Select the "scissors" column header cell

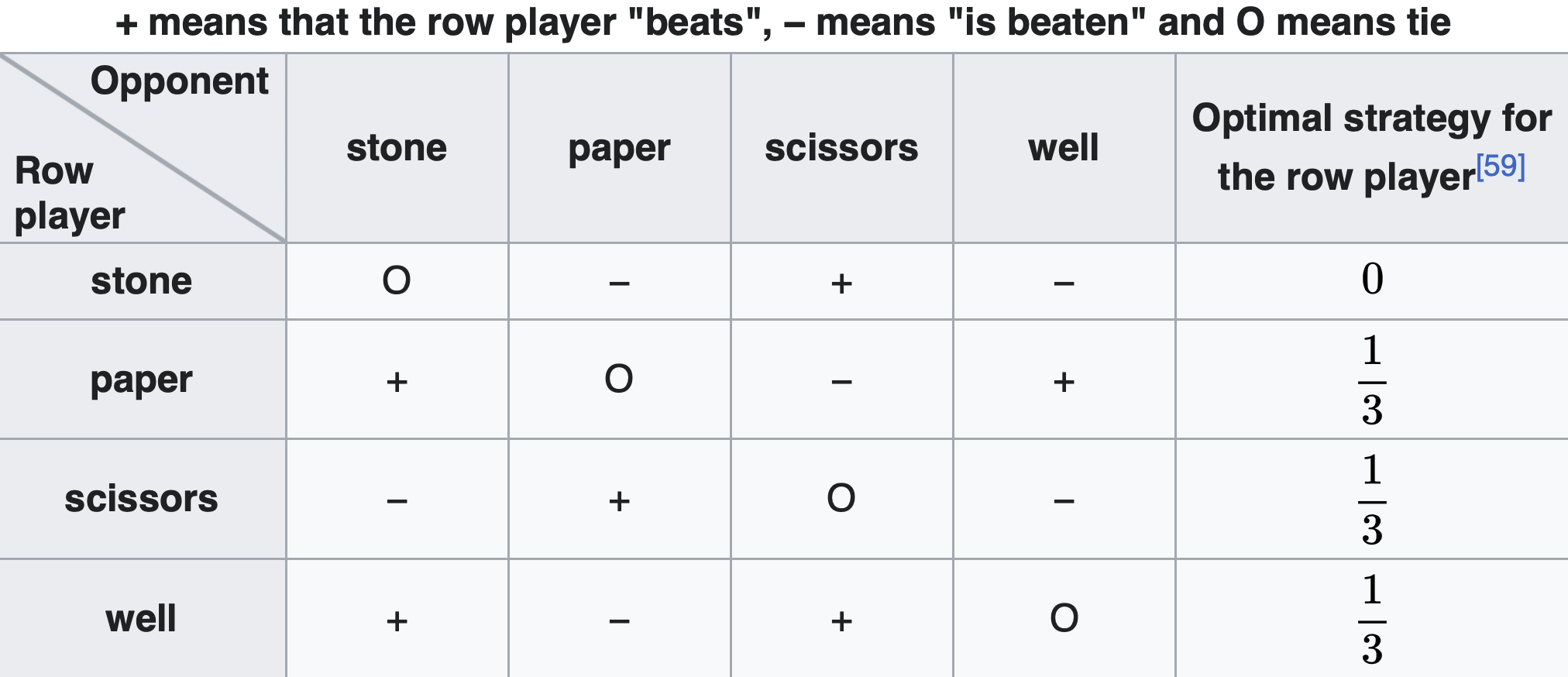click(x=841, y=148)
